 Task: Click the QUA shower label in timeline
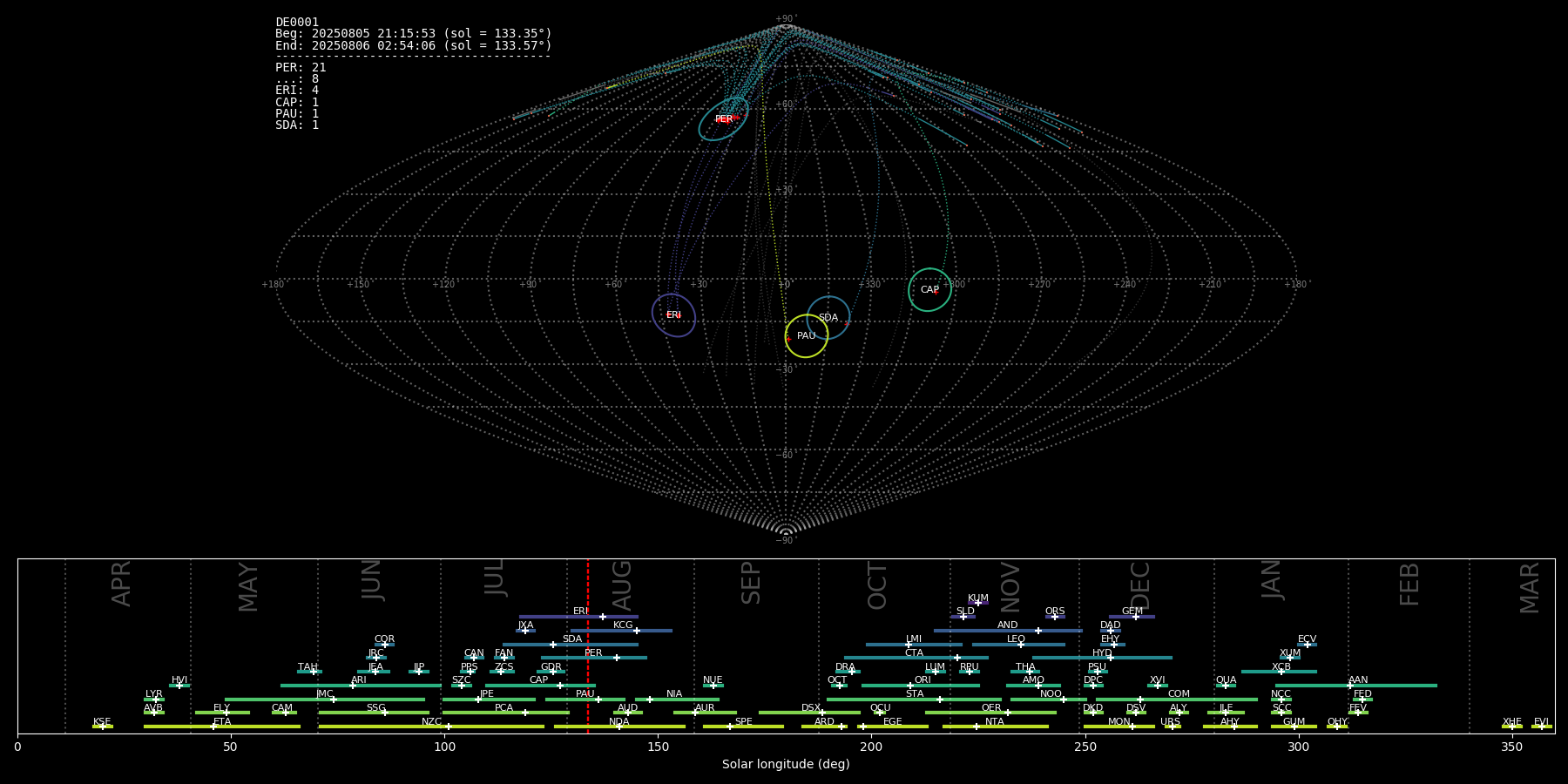point(1226,680)
